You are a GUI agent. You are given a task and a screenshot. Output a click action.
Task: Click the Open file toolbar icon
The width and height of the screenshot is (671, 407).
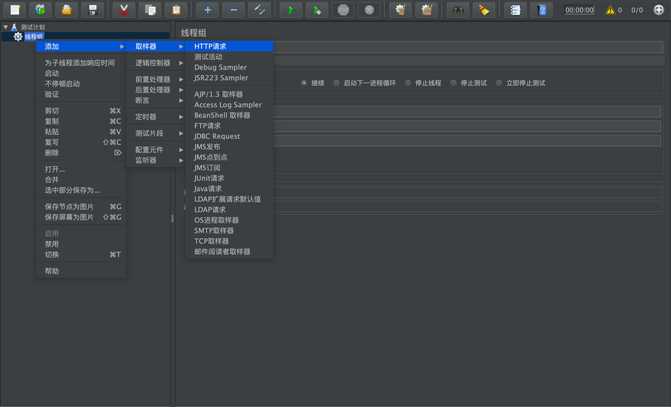pos(67,10)
